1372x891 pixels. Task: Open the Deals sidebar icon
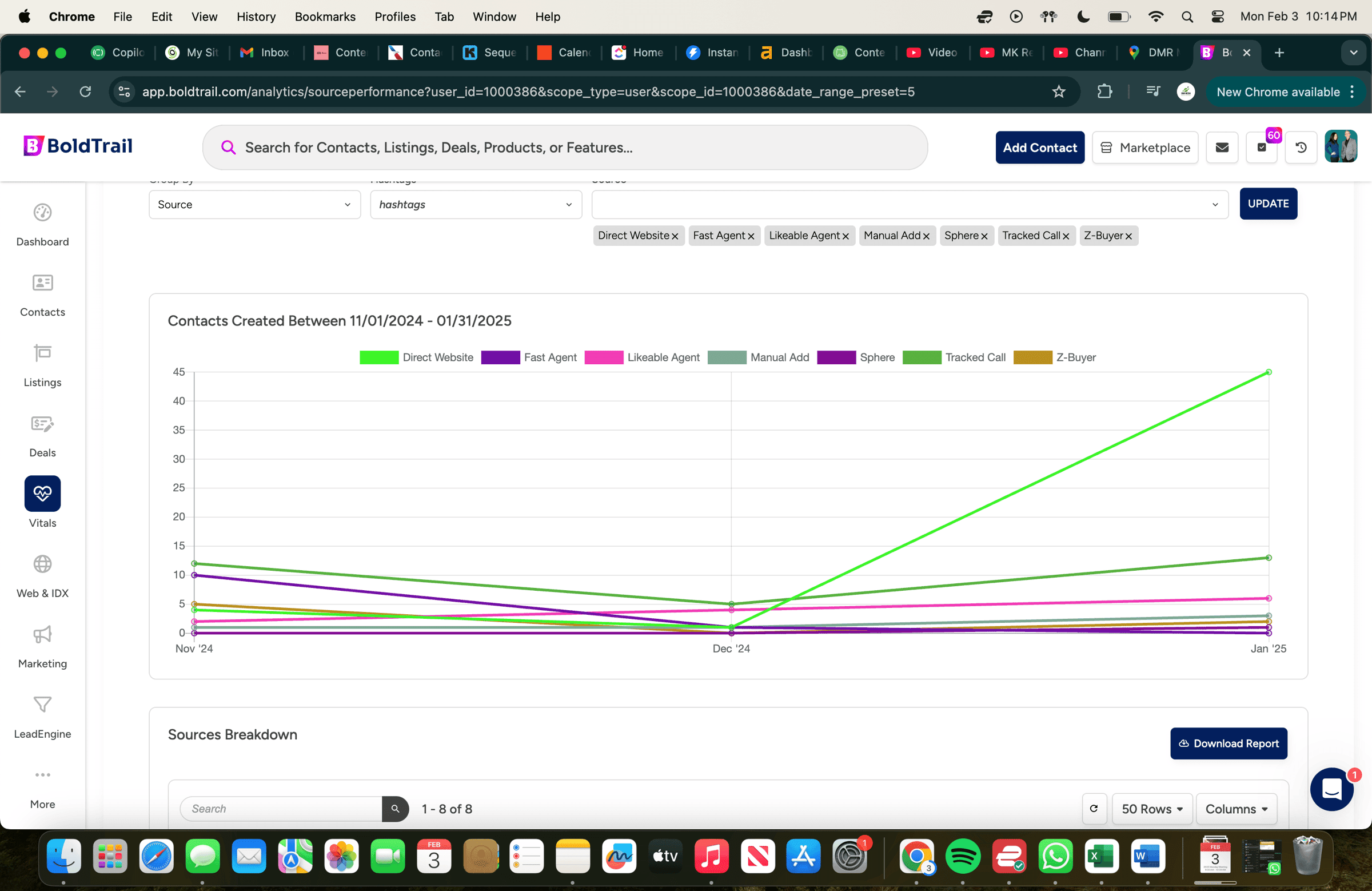tap(42, 424)
